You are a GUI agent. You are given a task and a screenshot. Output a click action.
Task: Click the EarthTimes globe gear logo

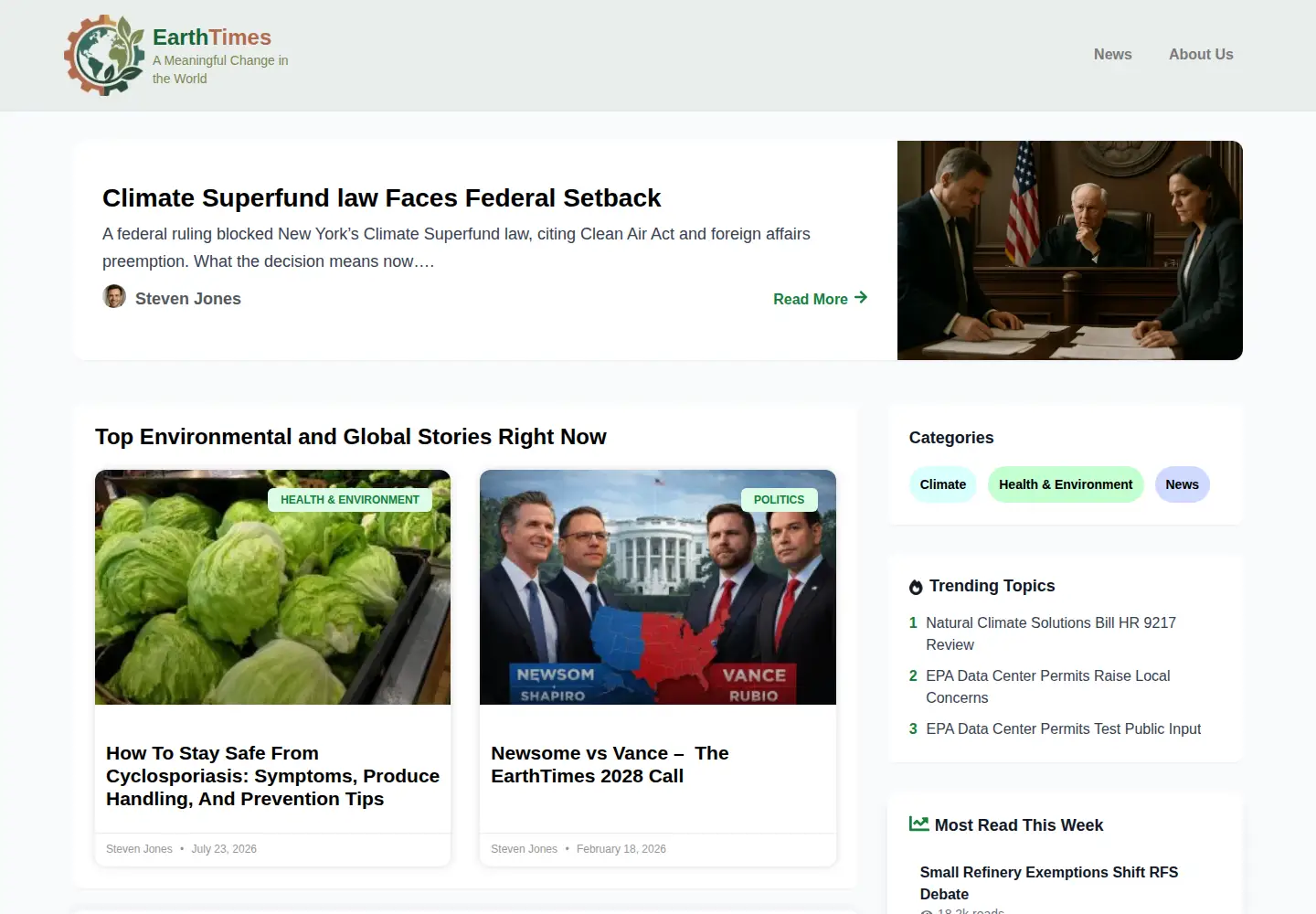coord(104,56)
